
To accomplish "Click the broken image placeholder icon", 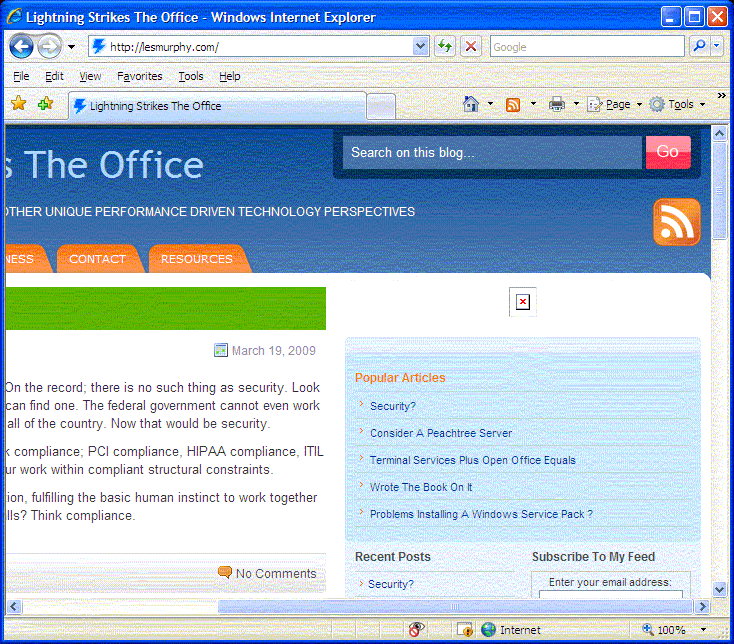I will point(522,302).
